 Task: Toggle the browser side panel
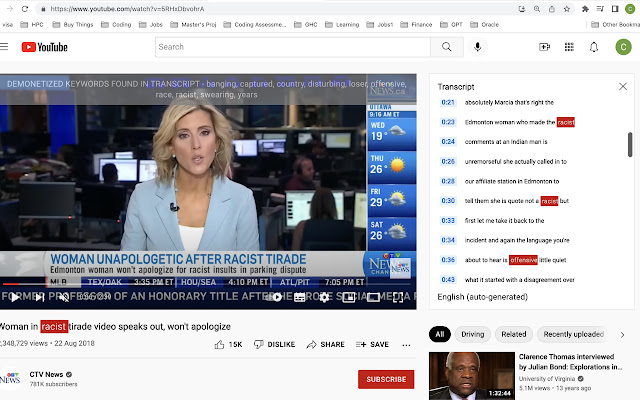615,9
